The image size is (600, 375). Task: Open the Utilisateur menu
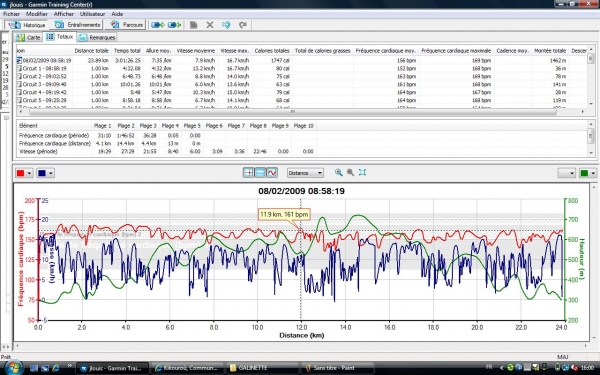point(92,14)
